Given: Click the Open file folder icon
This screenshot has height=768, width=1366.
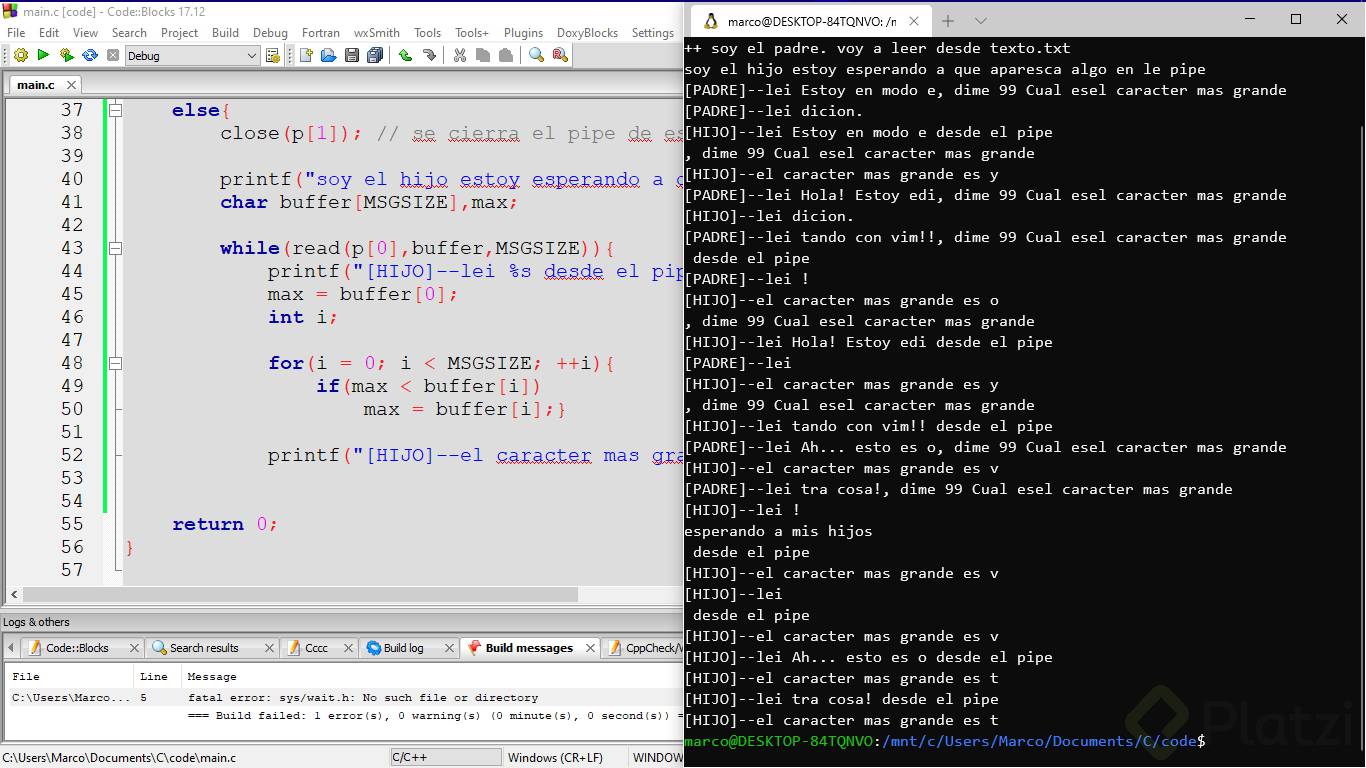Looking at the screenshot, I should pos(328,56).
